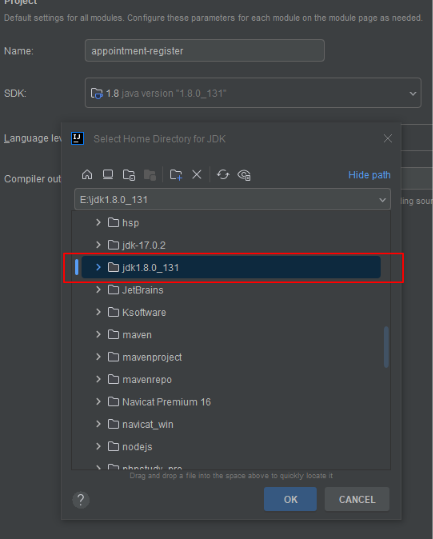Expand the mavenrepo folder
This screenshot has width=433, height=539.
tap(98, 379)
